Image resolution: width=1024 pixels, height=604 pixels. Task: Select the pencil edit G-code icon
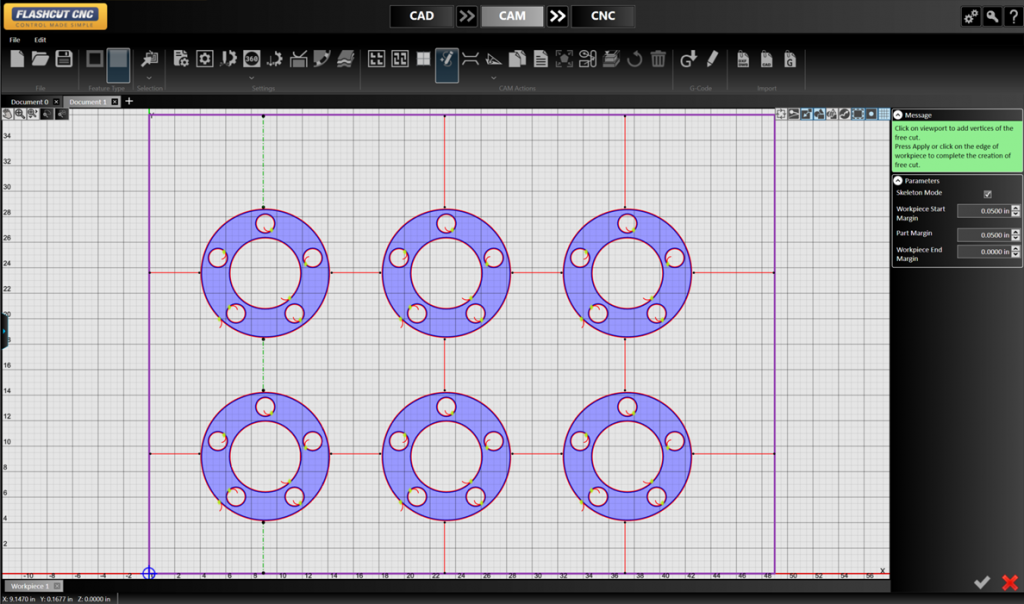click(712, 59)
